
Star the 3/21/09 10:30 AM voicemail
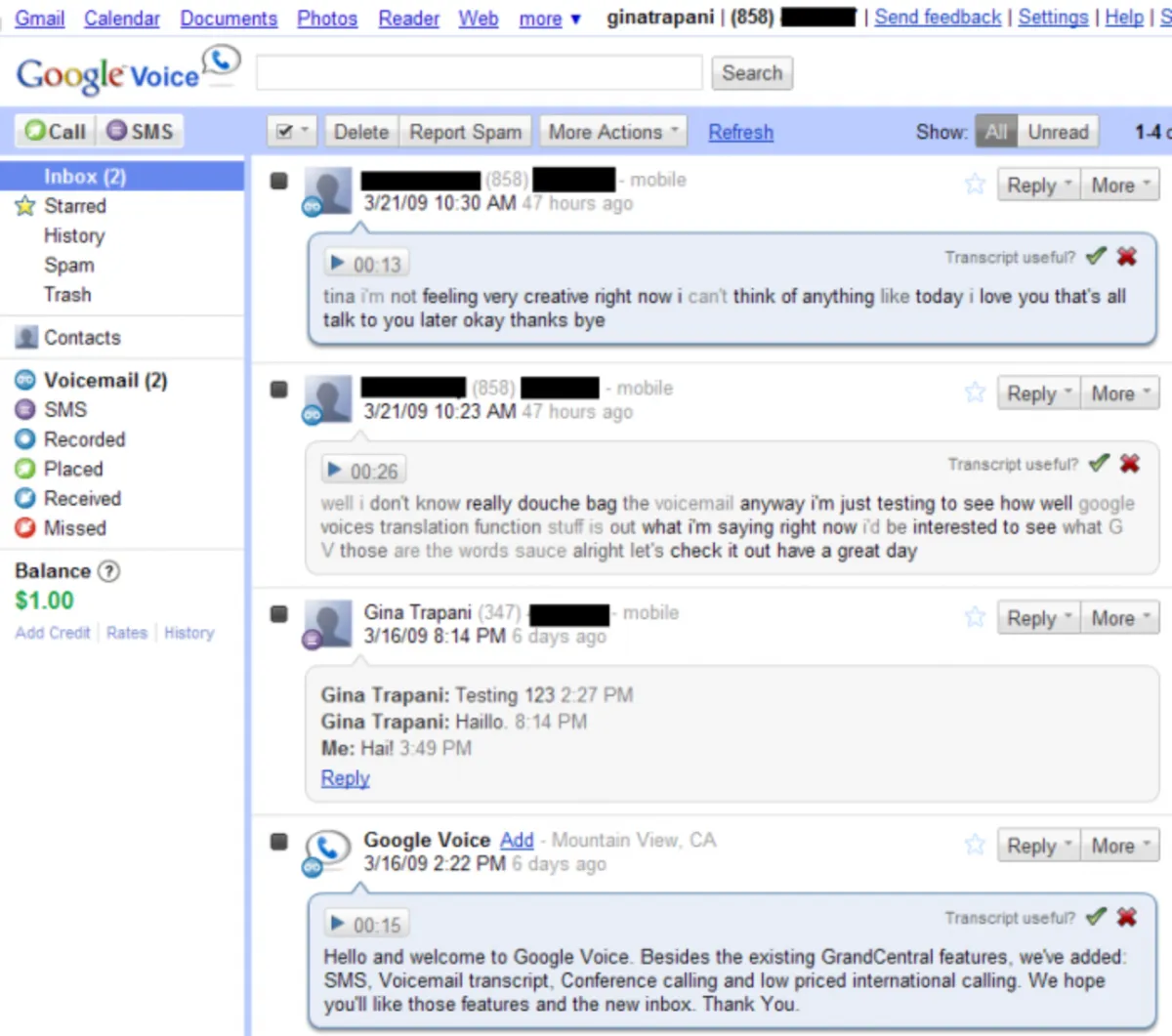pos(975,184)
